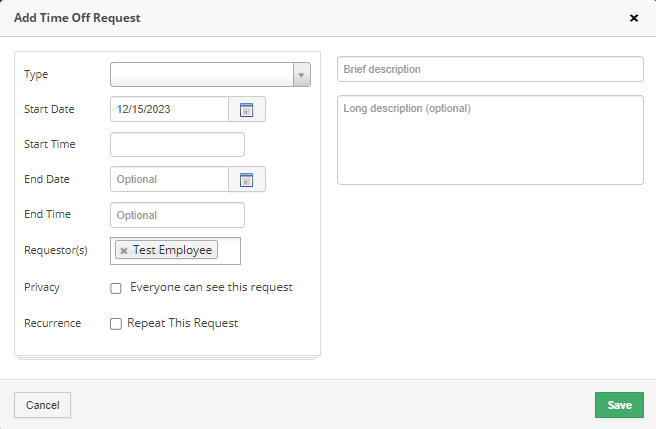656x429 pixels.
Task: Focus the Brief description field
Action: tap(490, 69)
